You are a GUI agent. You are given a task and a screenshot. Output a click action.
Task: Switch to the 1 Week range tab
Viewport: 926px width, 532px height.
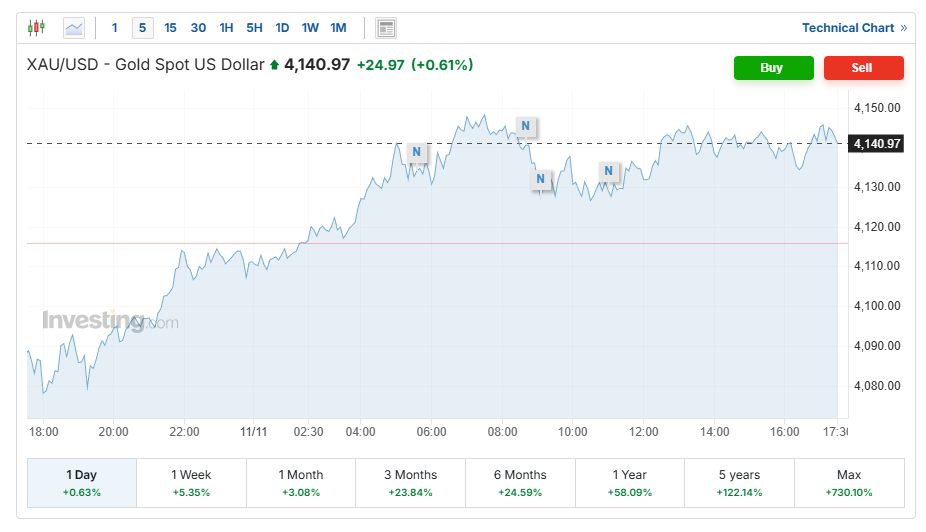(x=191, y=482)
